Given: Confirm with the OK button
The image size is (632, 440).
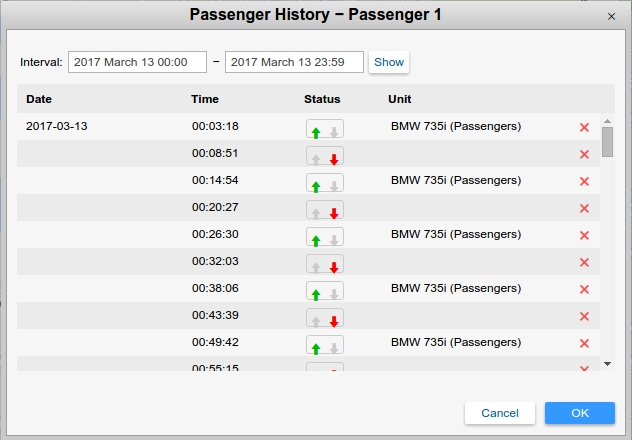Looking at the screenshot, I should point(580,413).
